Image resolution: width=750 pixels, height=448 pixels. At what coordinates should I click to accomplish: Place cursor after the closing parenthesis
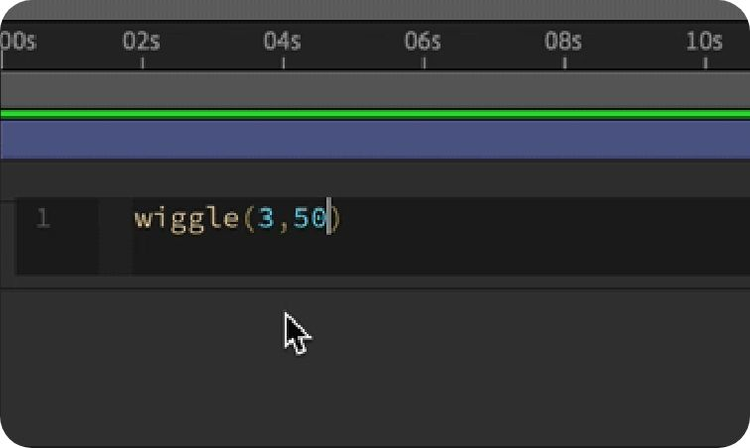tap(343, 219)
